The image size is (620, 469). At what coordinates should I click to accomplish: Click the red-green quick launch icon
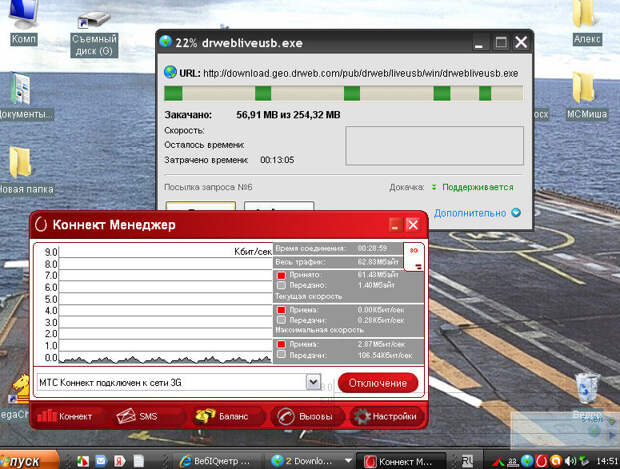(83, 461)
